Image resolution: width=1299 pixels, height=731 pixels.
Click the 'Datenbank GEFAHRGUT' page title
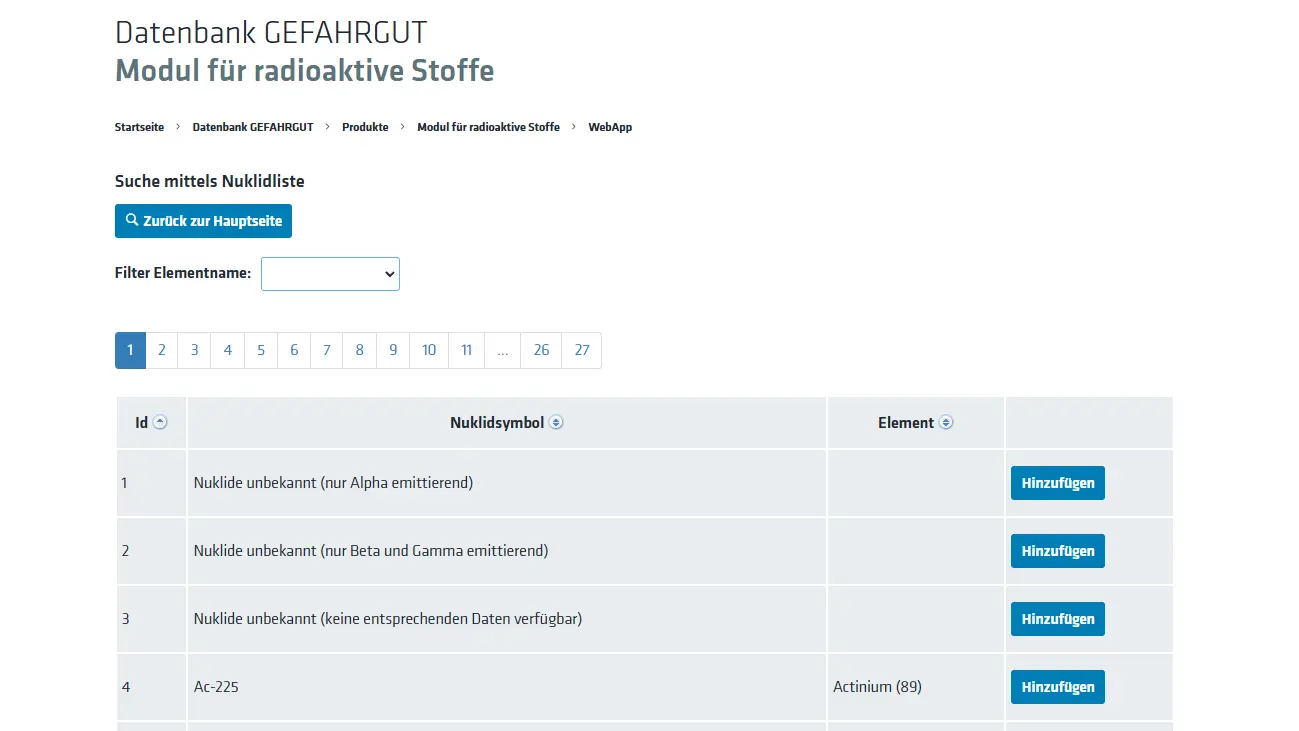coord(272,32)
